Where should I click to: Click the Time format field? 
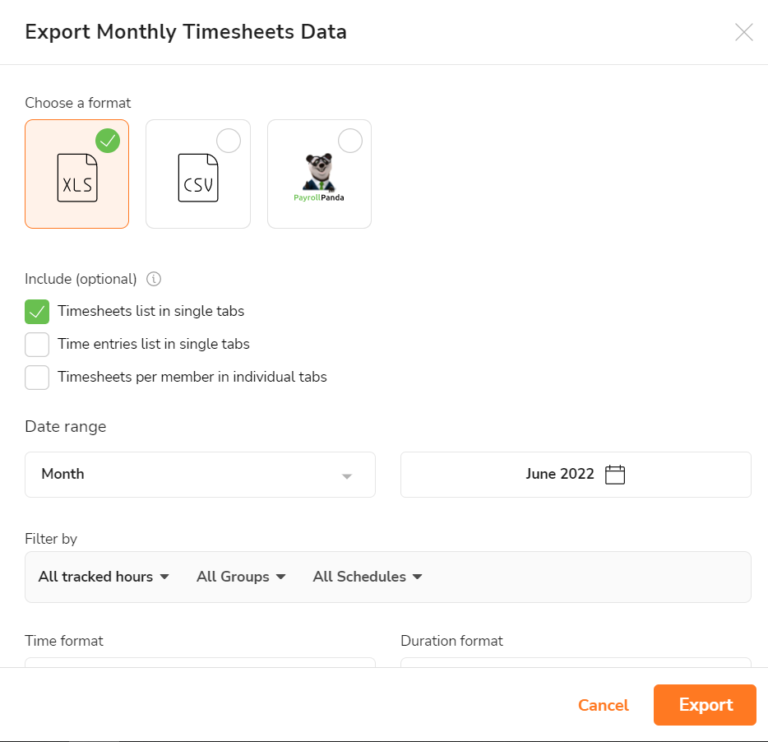pyautogui.click(x=200, y=661)
